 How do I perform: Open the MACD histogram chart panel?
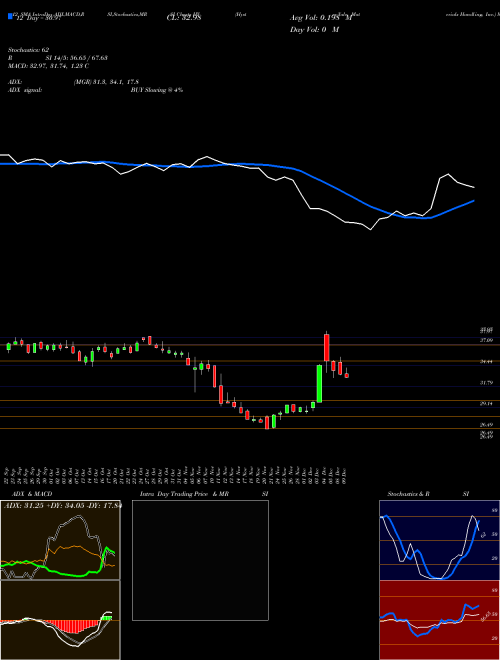click(60, 620)
